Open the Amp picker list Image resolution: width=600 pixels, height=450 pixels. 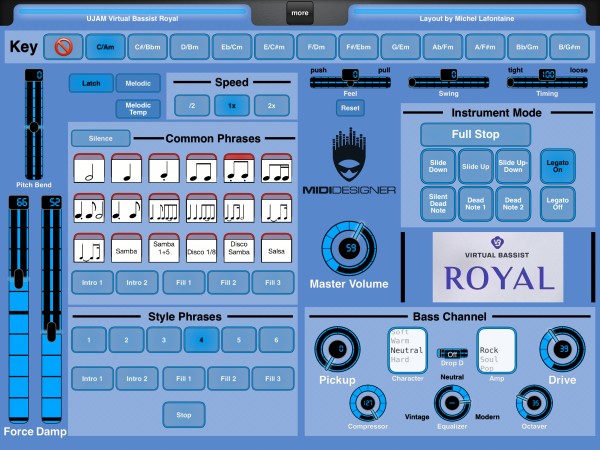[496, 350]
